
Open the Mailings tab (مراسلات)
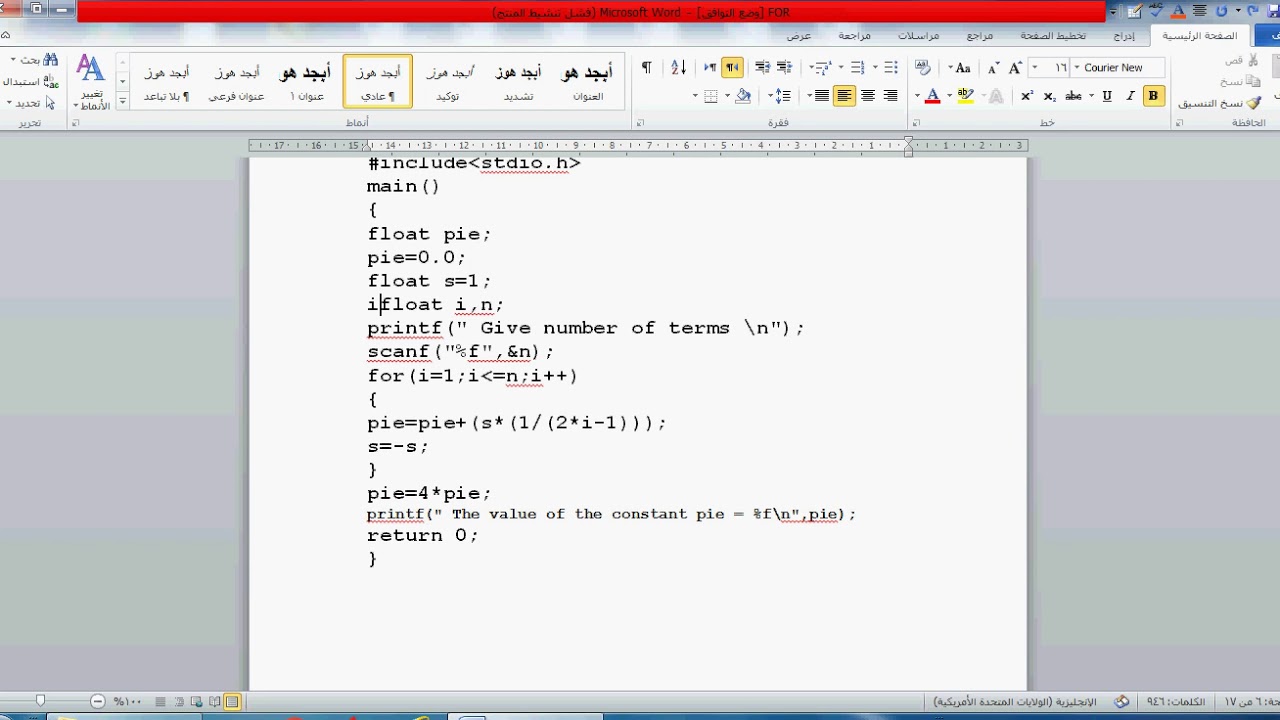pos(918,36)
